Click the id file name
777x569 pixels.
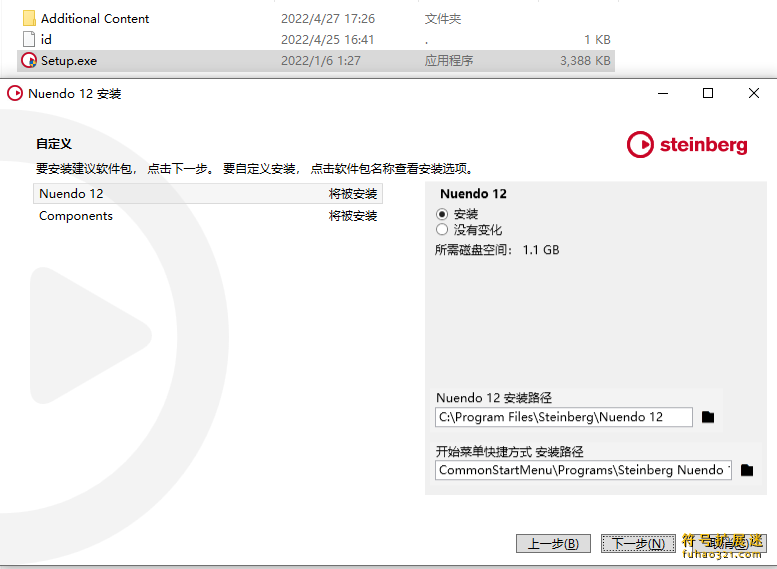46,39
